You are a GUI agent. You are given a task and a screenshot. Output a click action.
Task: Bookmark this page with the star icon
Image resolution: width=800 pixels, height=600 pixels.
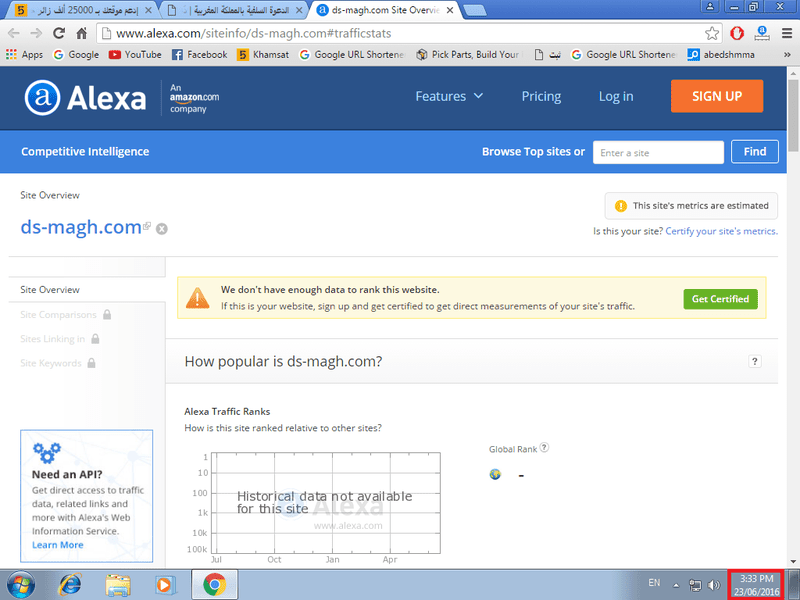[712, 33]
